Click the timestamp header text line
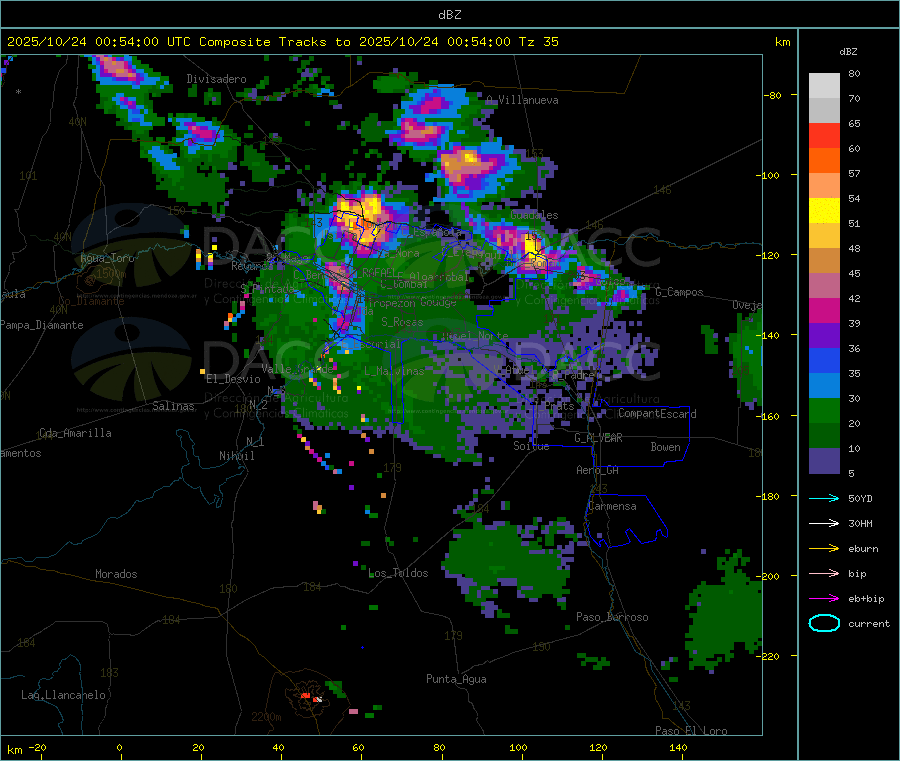Screen dimensions: 900x761 282,42
